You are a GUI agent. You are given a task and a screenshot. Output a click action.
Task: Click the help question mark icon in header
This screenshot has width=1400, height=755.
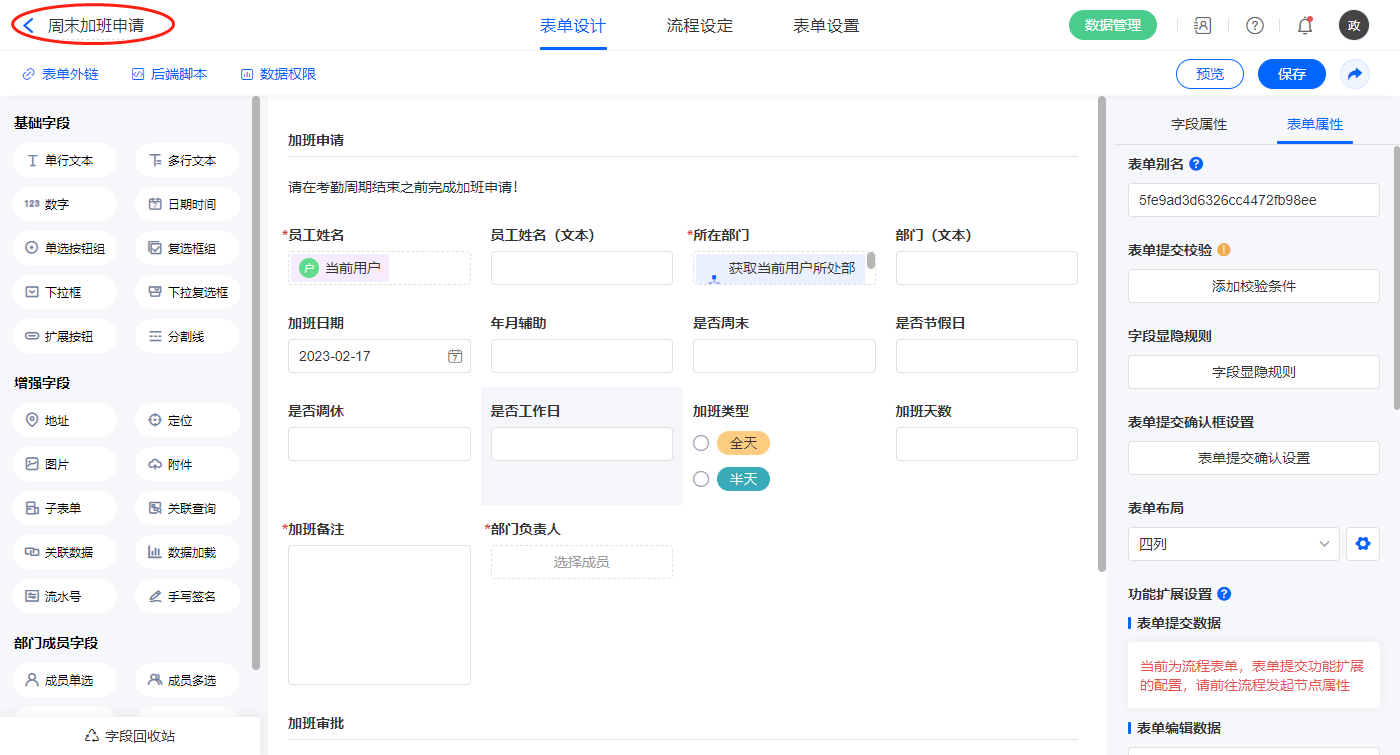tap(1254, 26)
